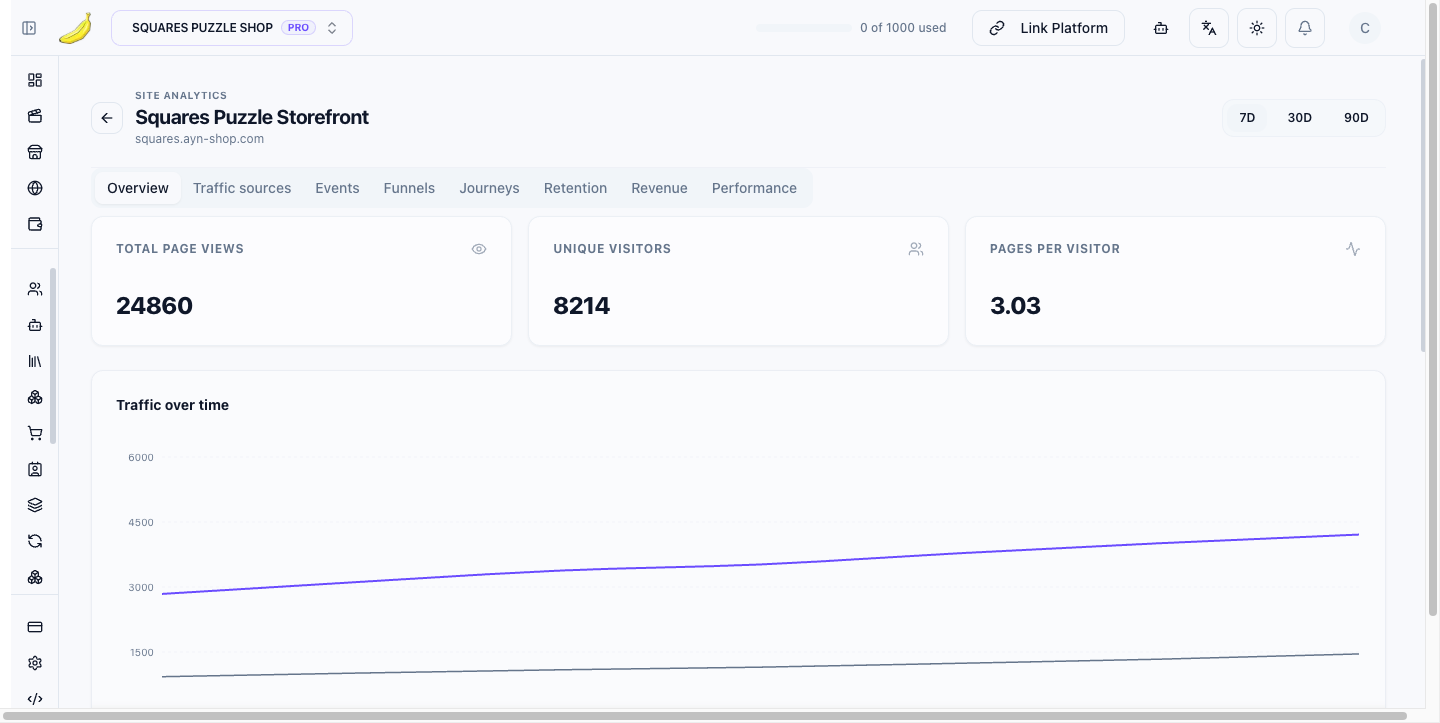Open the storefront icon in the sidebar

coord(35,152)
